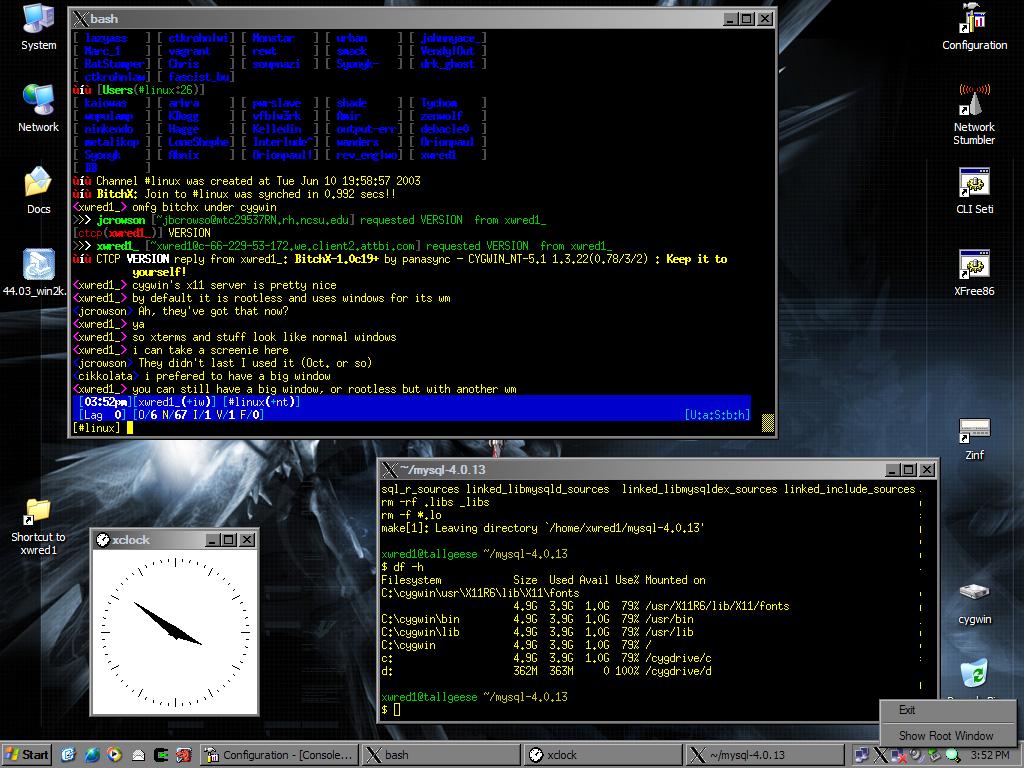Launch Internet Explorer from Quick Launch
Screen dimensions: 1024x768
tap(91, 755)
